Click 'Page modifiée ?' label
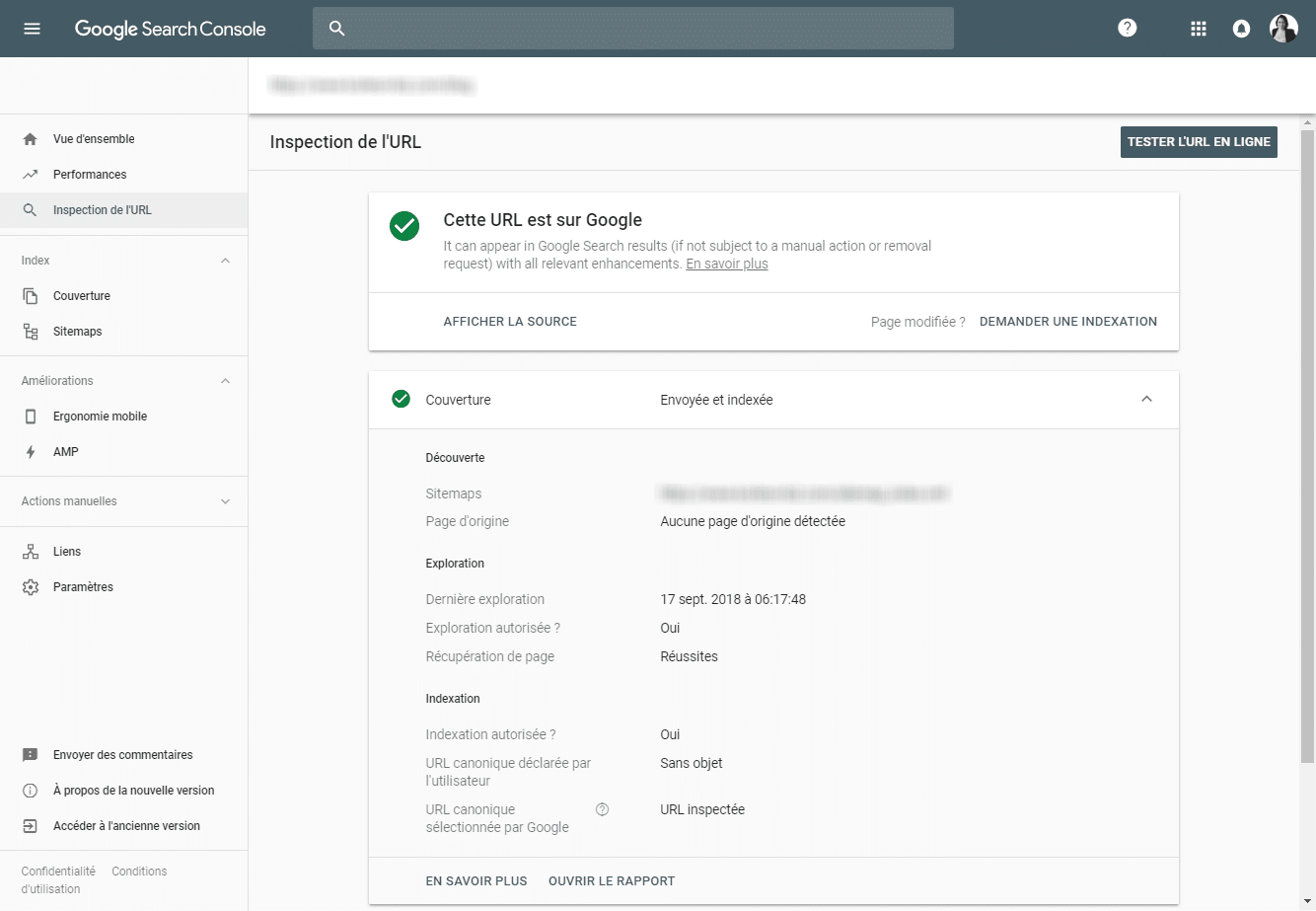Viewport: 1316px width, 911px height. pyautogui.click(x=918, y=322)
